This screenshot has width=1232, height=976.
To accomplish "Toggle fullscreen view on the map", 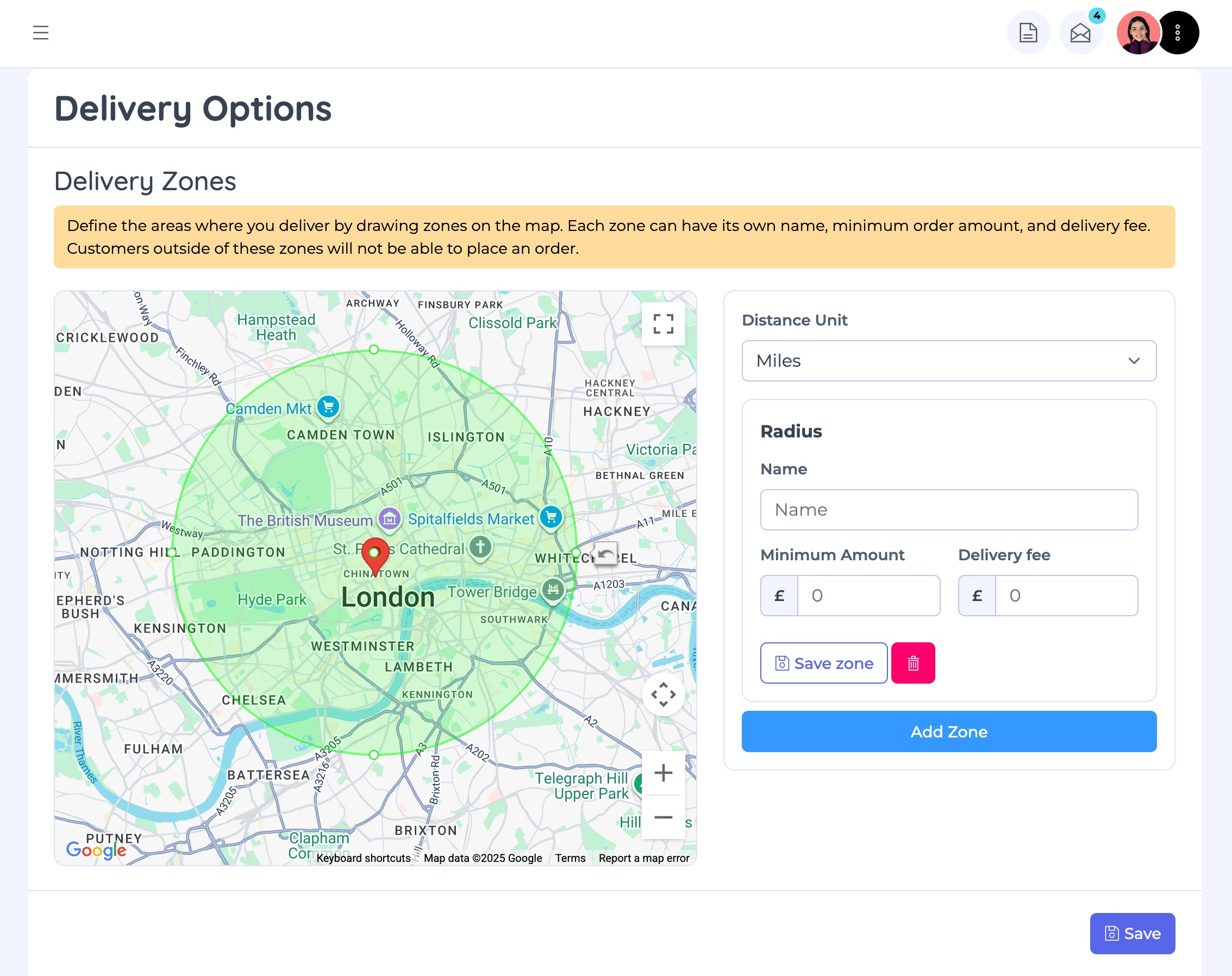I will (663, 324).
